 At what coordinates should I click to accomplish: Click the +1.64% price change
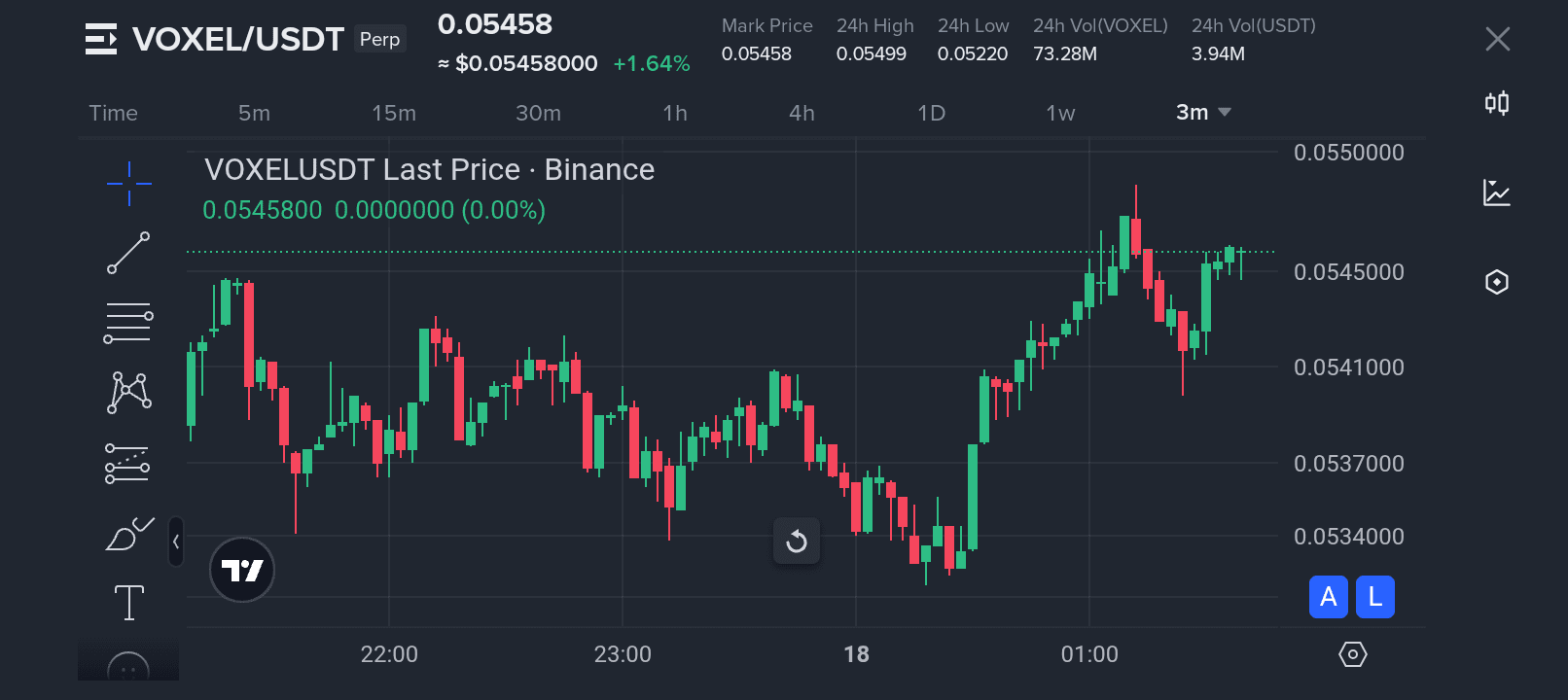652,64
